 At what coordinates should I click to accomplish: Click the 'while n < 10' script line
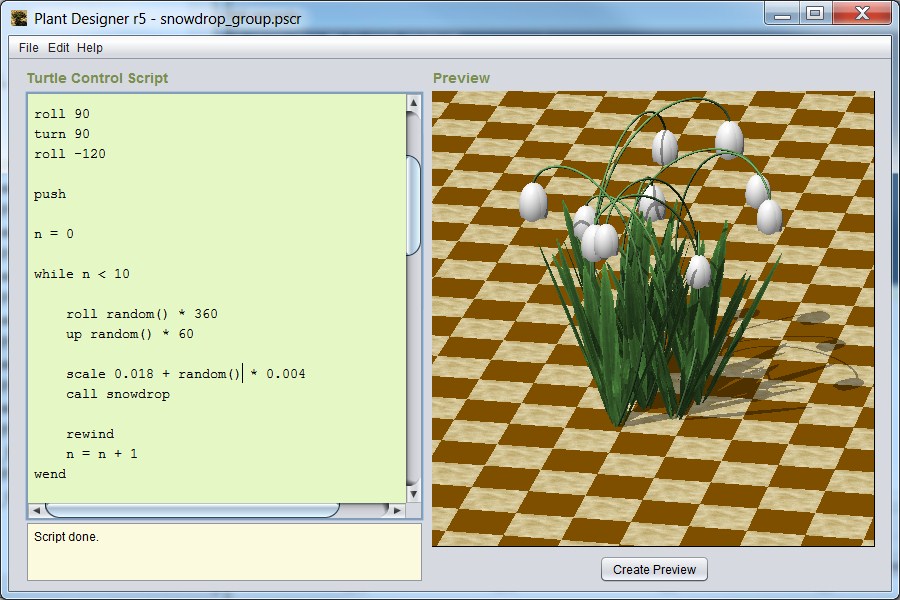[x=82, y=274]
